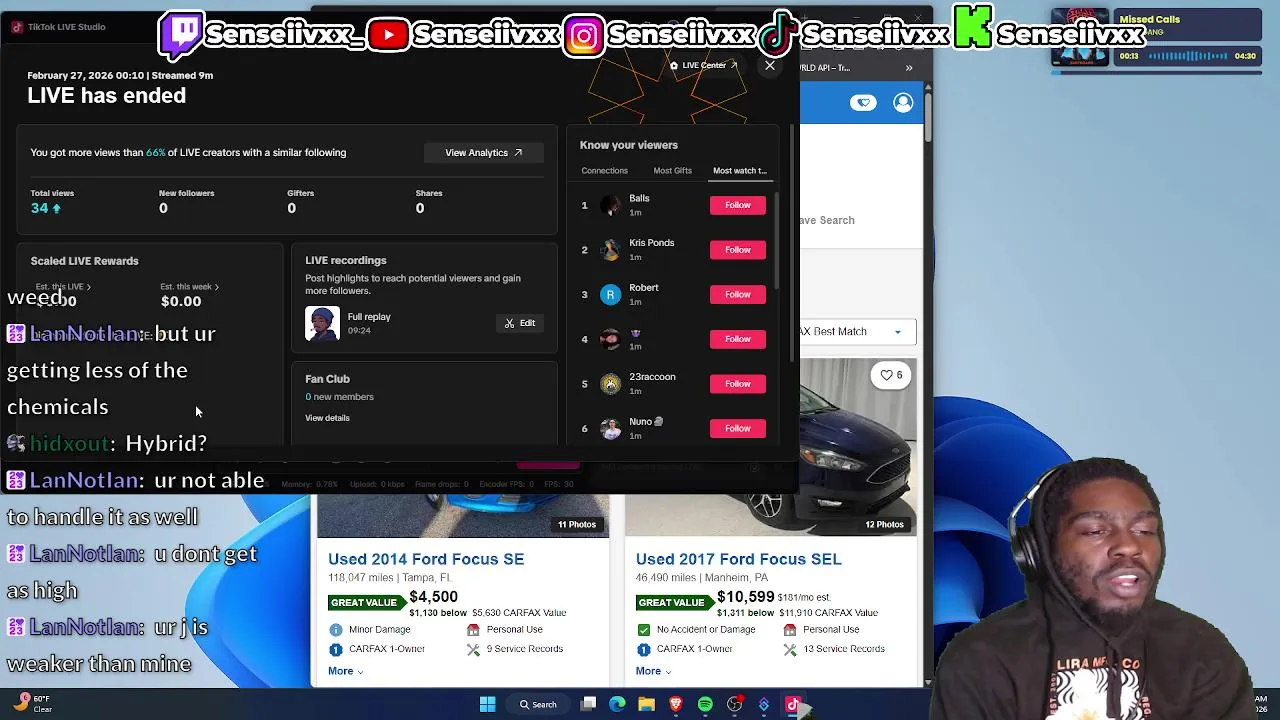Follow viewer Robert
The width and height of the screenshot is (1280, 720).
738,294
